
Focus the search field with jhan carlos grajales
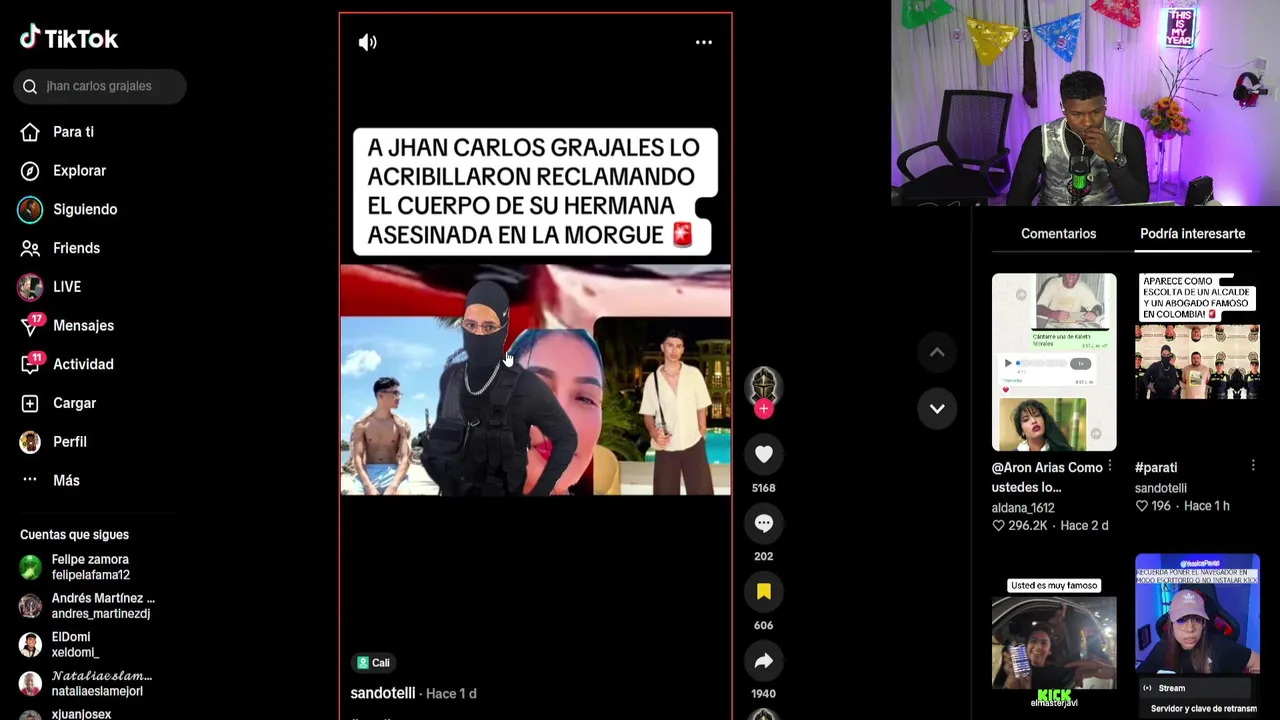pos(100,86)
